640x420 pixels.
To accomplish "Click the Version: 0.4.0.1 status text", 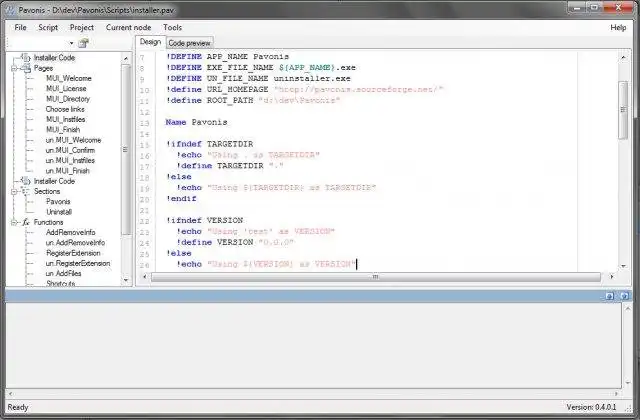I will (591, 407).
